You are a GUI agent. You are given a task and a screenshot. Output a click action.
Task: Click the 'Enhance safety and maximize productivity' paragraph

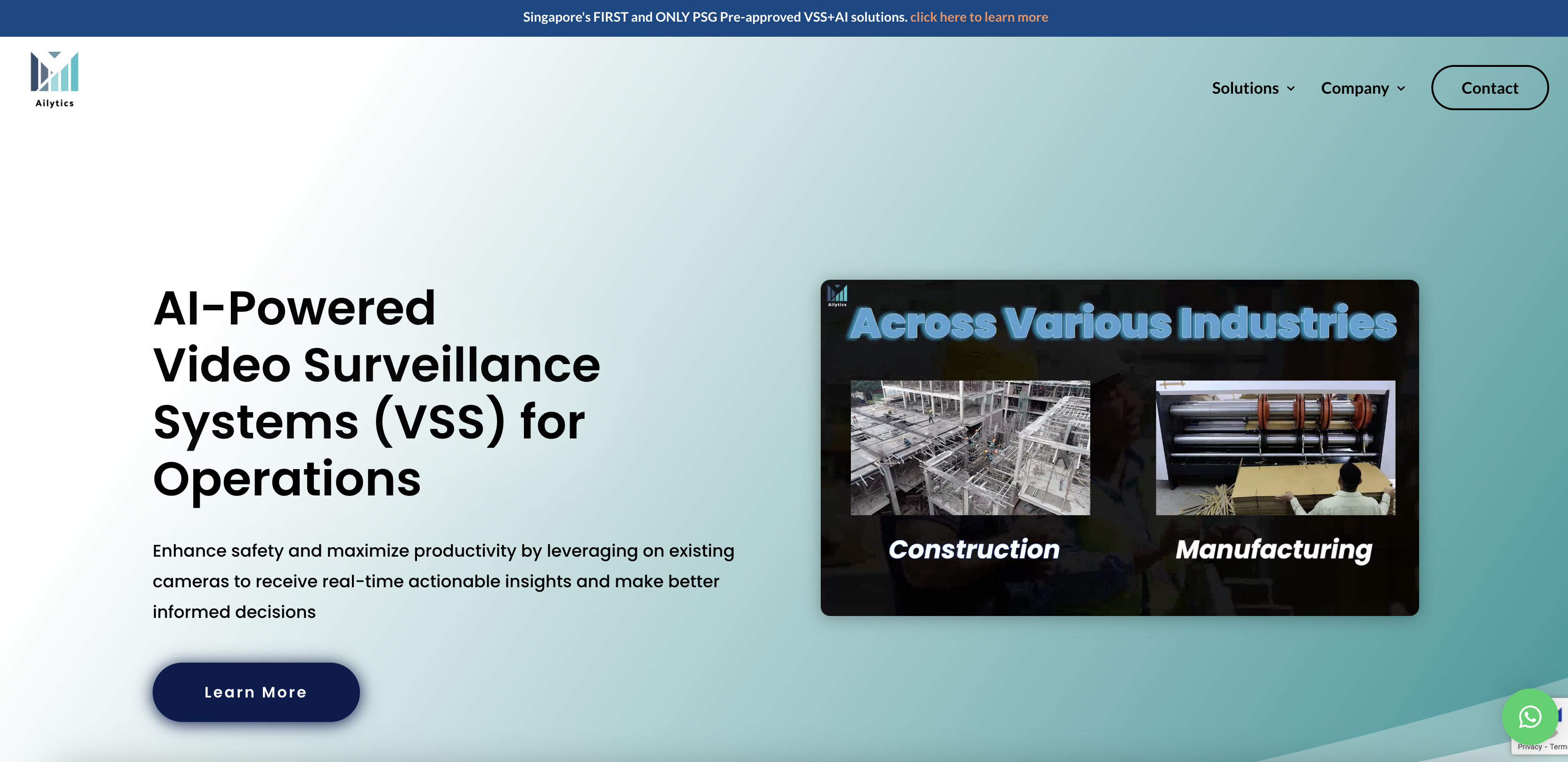pos(443,581)
